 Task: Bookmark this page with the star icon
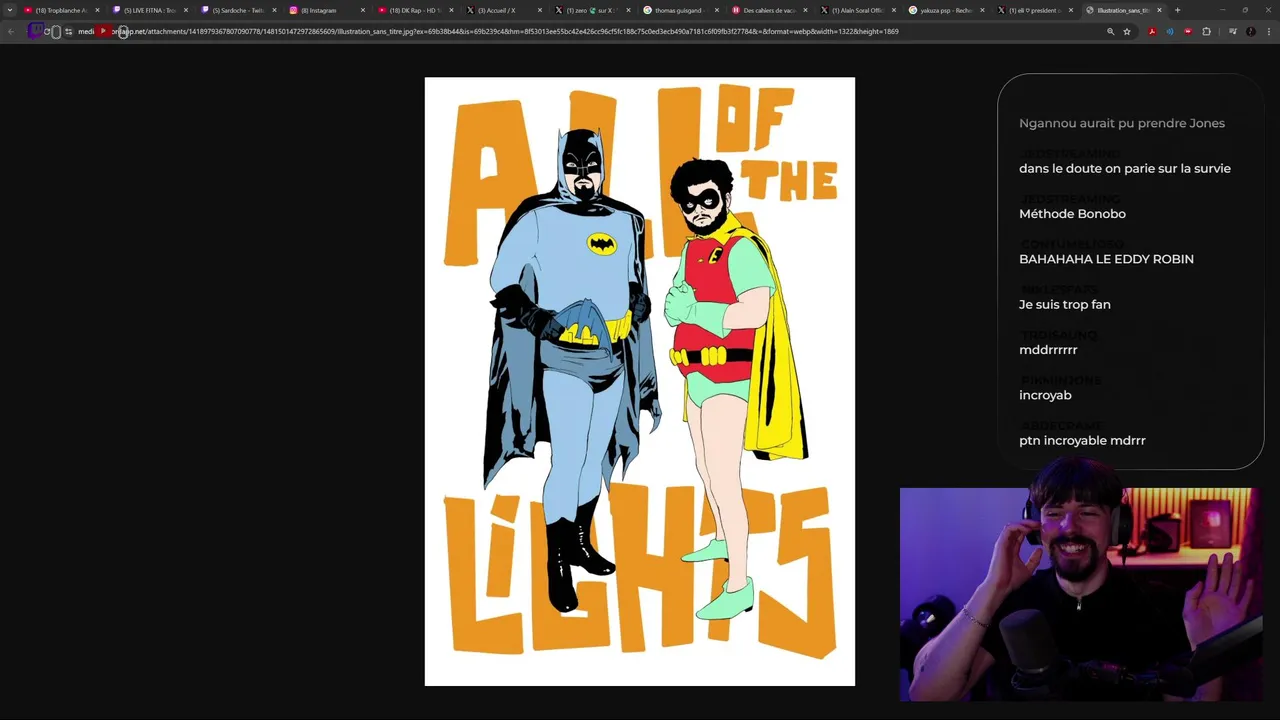(x=1127, y=31)
